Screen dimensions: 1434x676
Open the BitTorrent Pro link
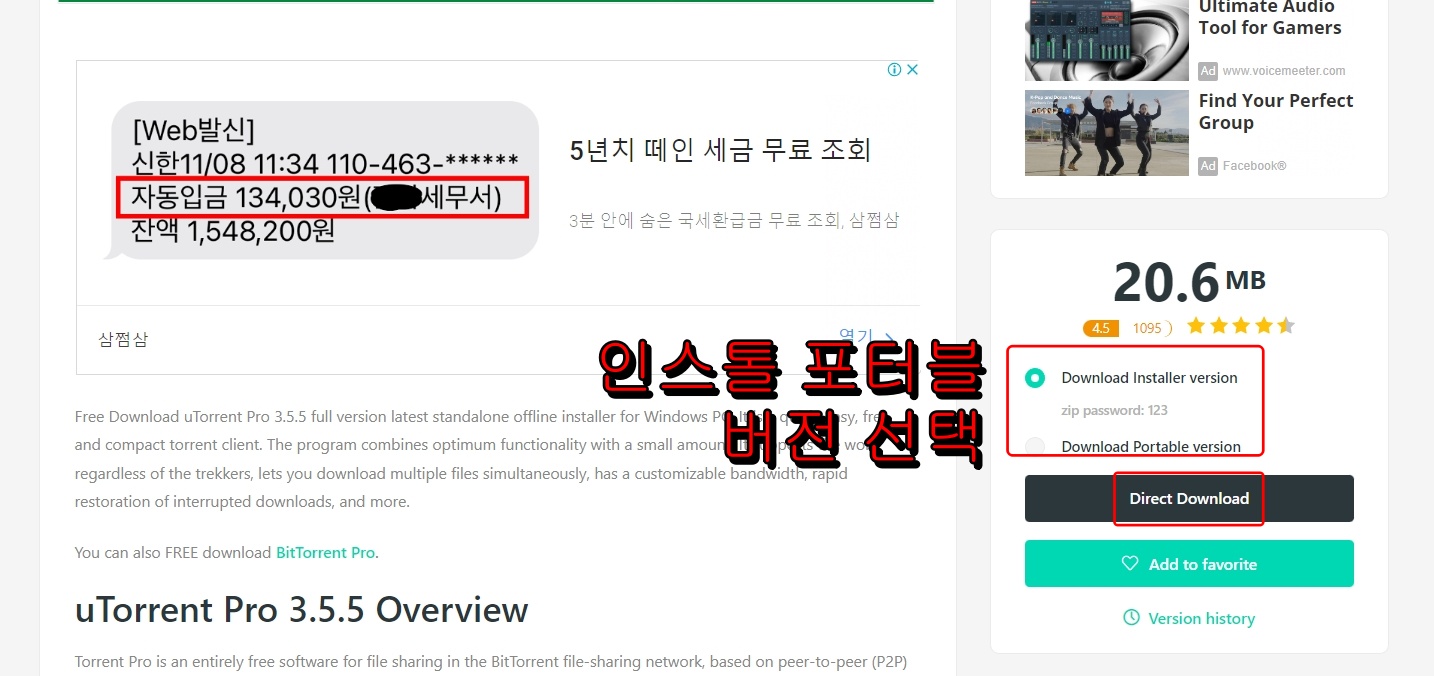coord(327,552)
